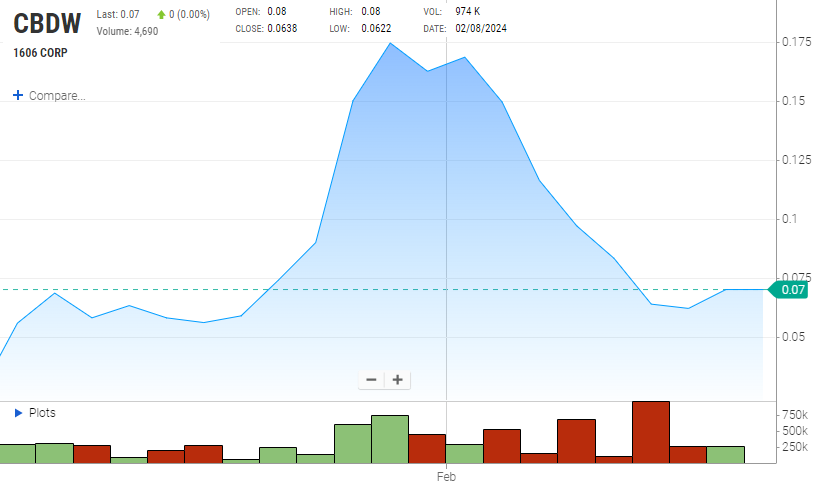Click the 0.07 current price tag
Image resolution: width=819 pixels, height=485 pixels.
click(x=789, y=290)
